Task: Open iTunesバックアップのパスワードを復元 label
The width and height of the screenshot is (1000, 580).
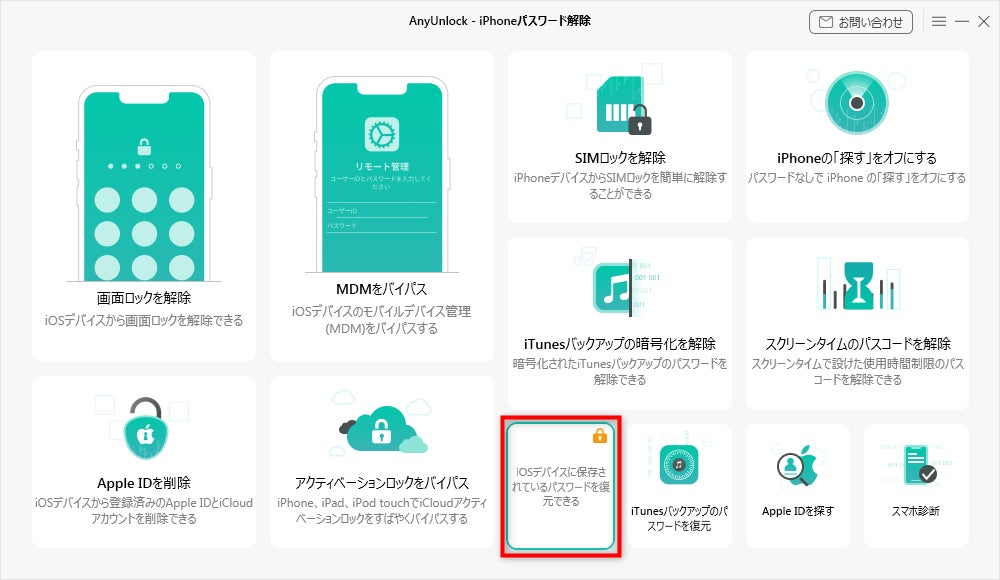Action: (679, 518)
